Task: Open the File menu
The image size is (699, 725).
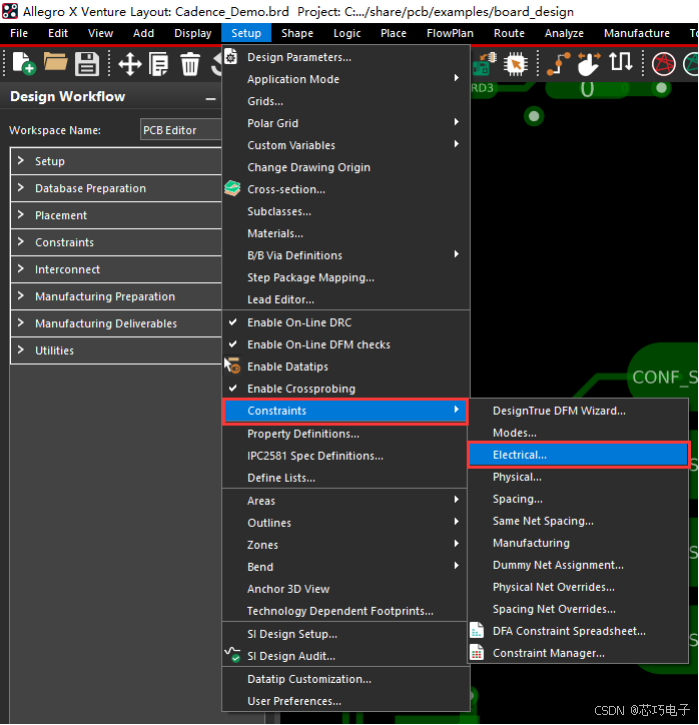Action: point(19,33)
